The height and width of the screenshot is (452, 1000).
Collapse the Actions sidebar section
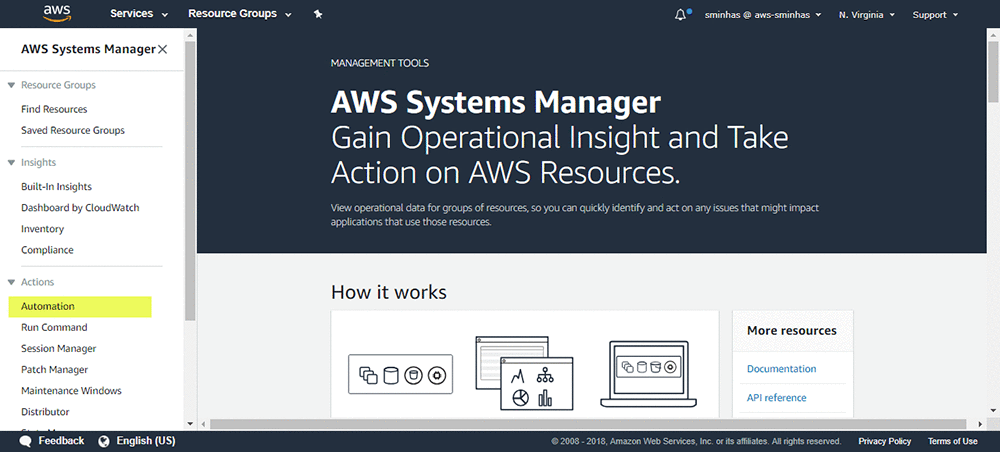[x=11, y=282]
